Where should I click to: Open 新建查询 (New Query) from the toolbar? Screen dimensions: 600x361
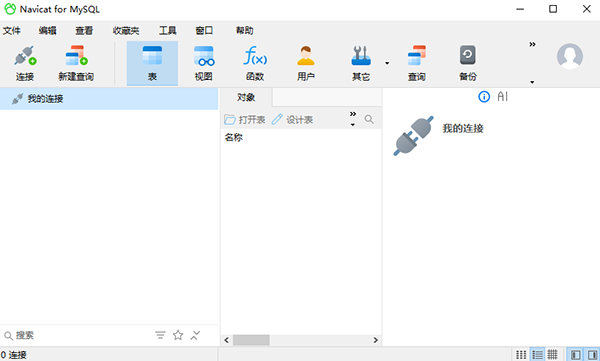[x=76, y=63]
